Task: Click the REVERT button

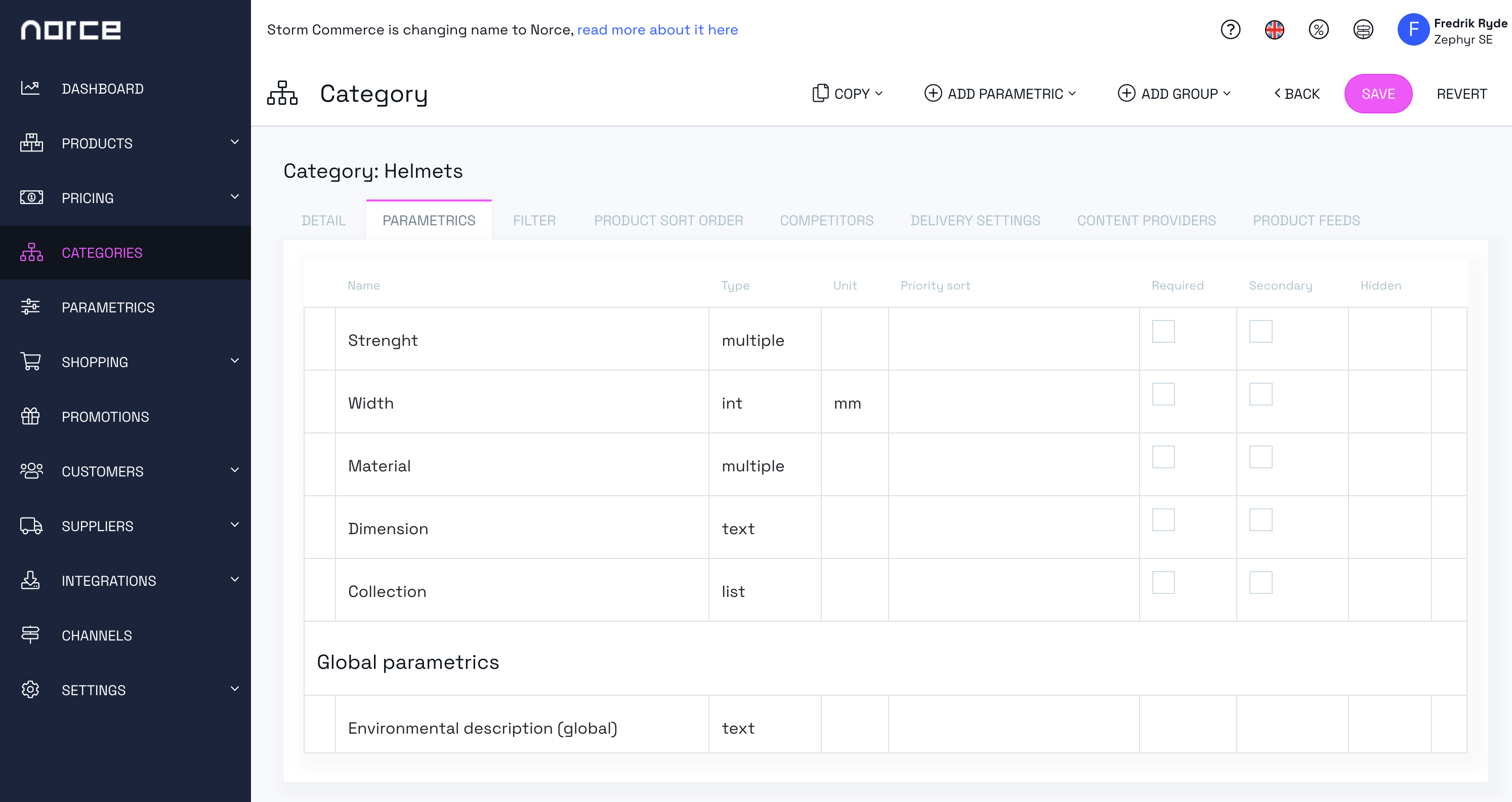Action: pyautogui.click(x=1462, y=93)
